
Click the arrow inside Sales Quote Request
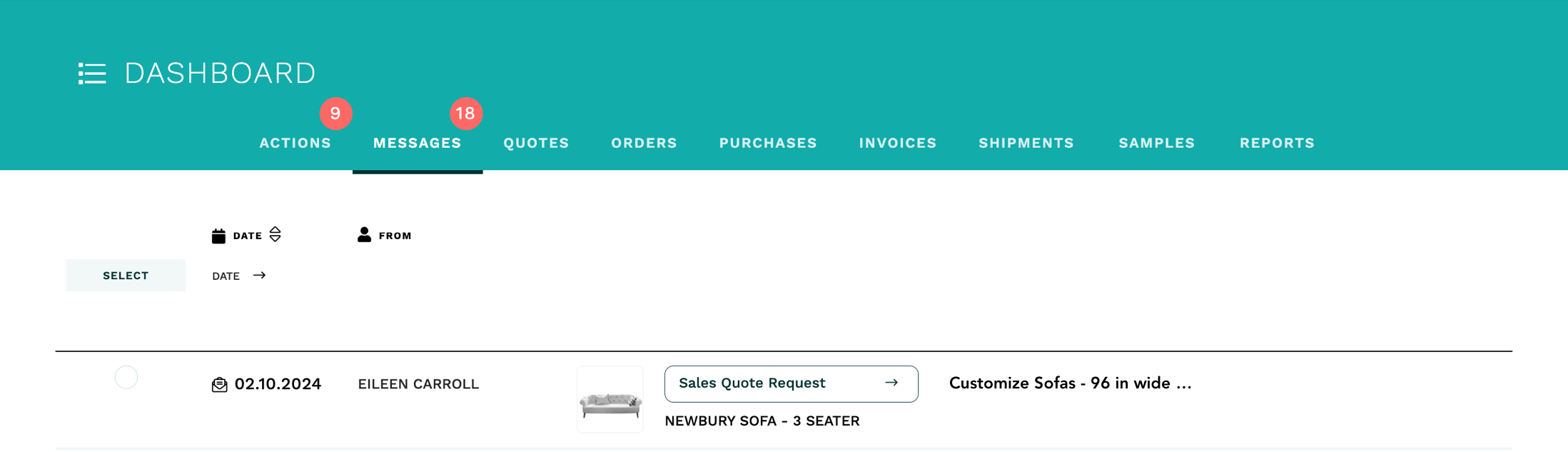tap(891, 383)
